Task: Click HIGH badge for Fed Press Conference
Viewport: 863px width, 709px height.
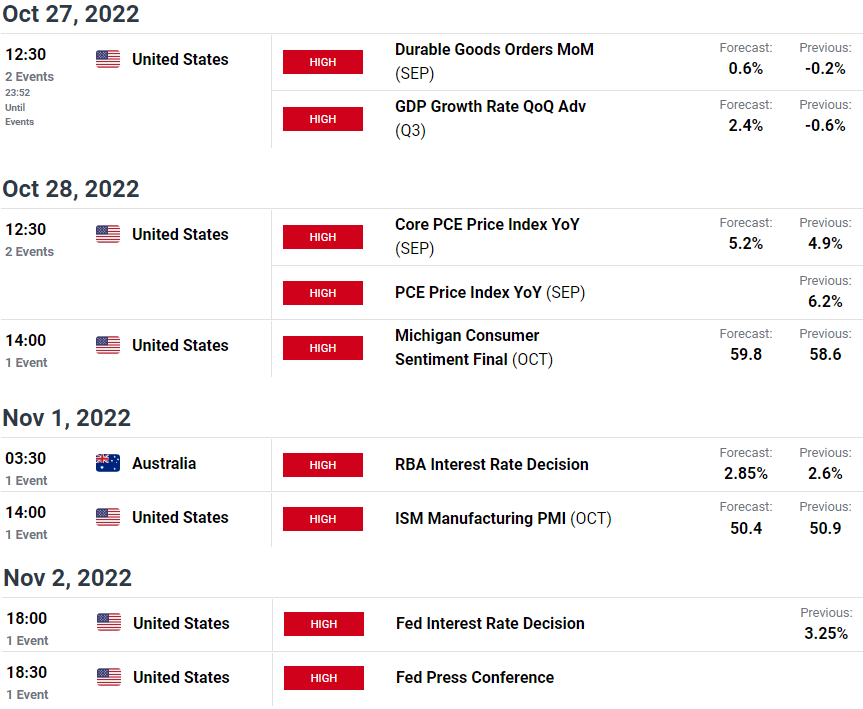Action: pyautogui.click(x=324, y=678)
